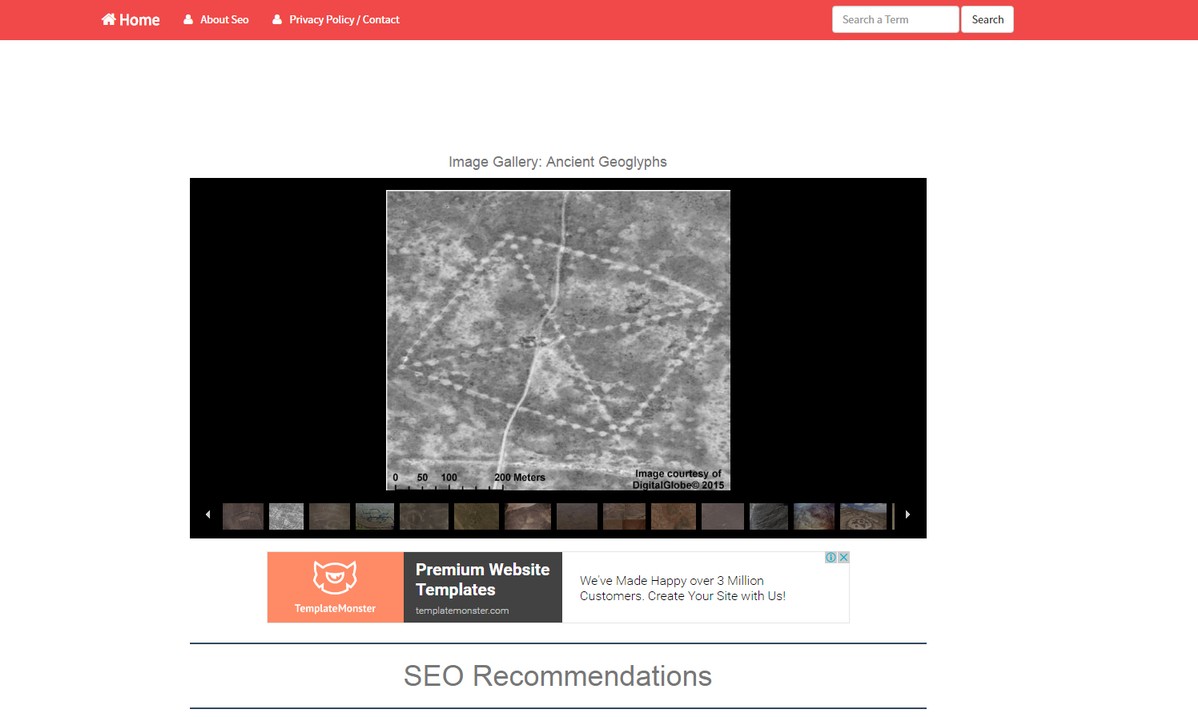Close the TemplateMonster ad
This screenshot has width=1198, height=717.
[843, 557]
